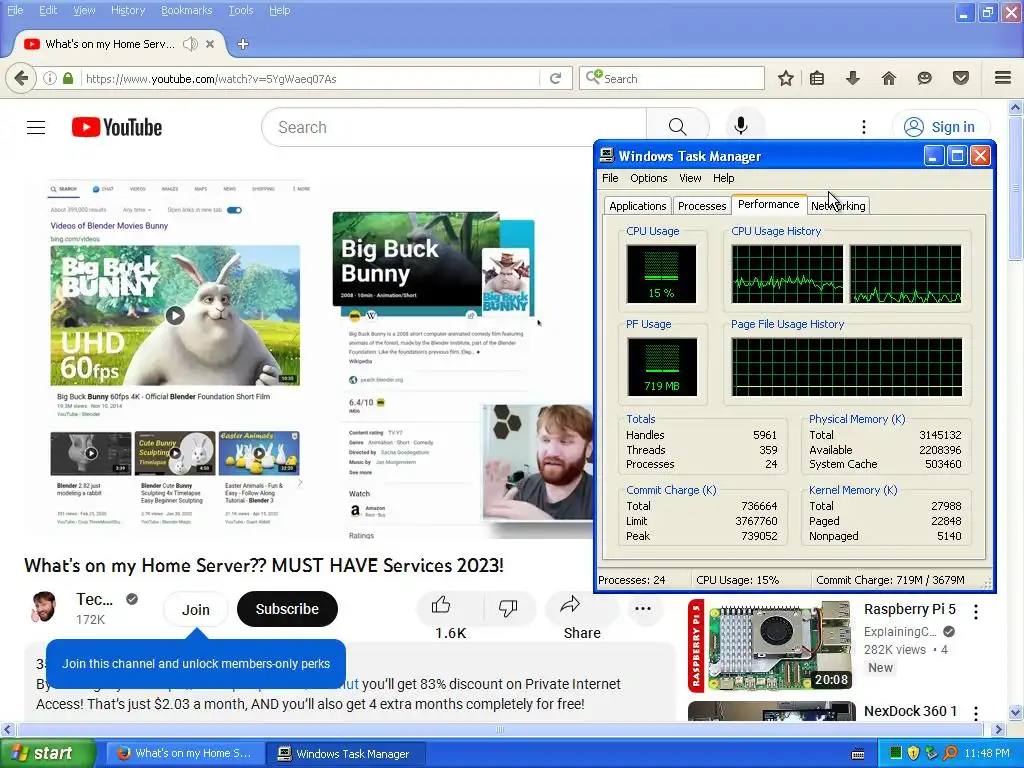Image resolution: width=1024 pixels, height=768 pixels.
Task: Show bookmarks list icon in toolbar
Action: (x=817, y=78)
